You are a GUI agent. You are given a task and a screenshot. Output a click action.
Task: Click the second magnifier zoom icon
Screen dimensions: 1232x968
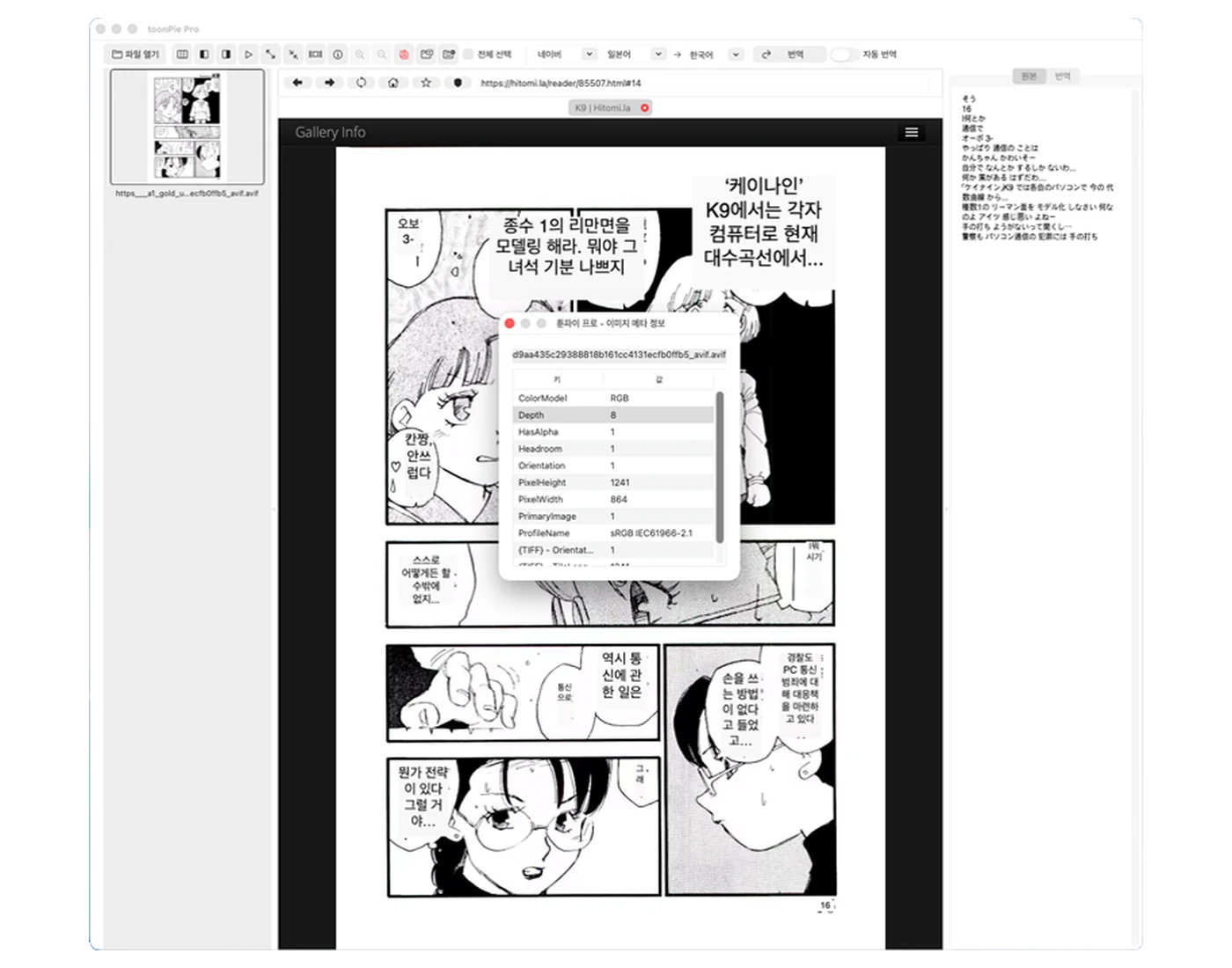382,55
